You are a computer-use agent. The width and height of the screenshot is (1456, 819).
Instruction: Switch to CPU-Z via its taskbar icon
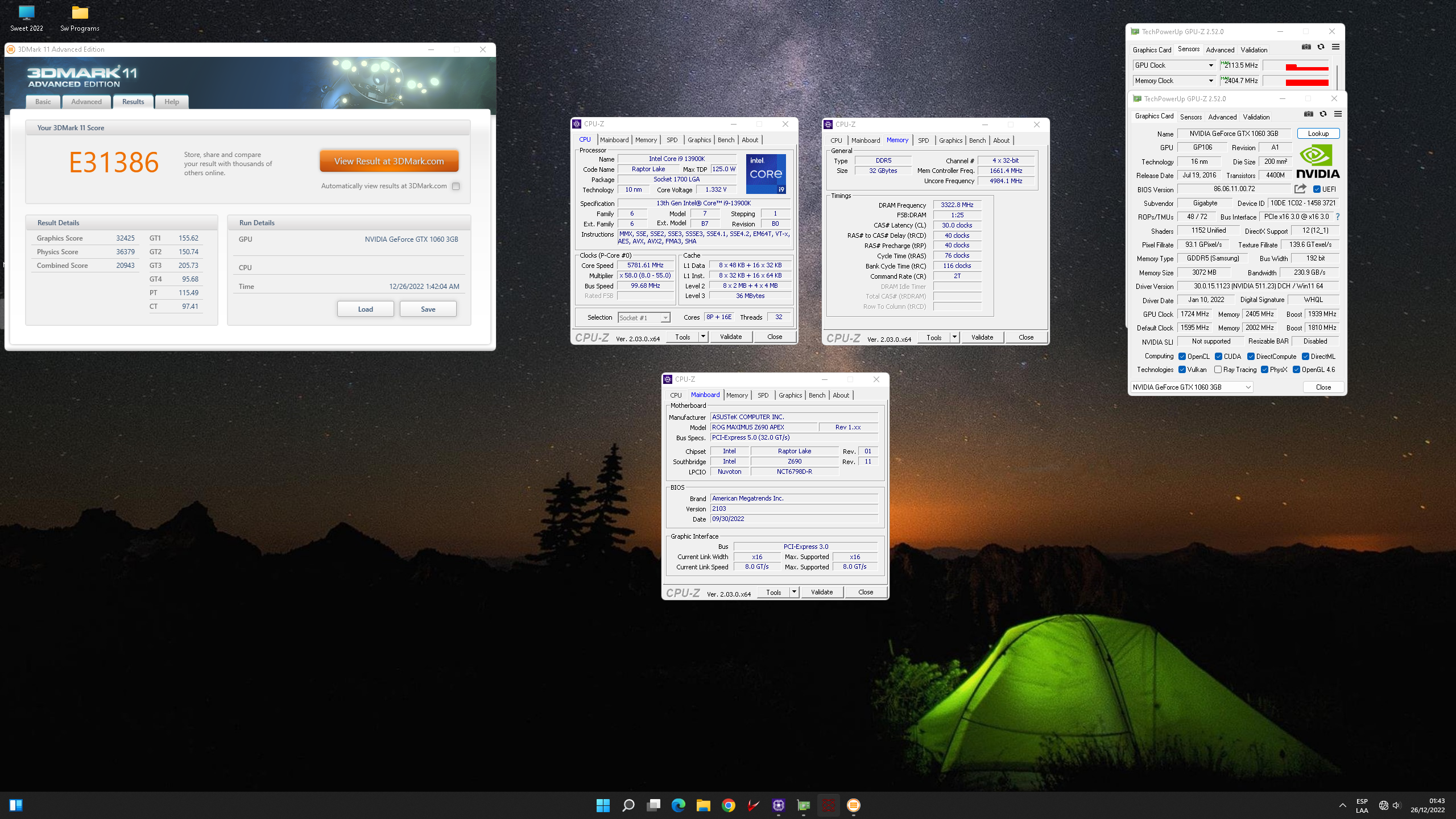pos(779,805)
